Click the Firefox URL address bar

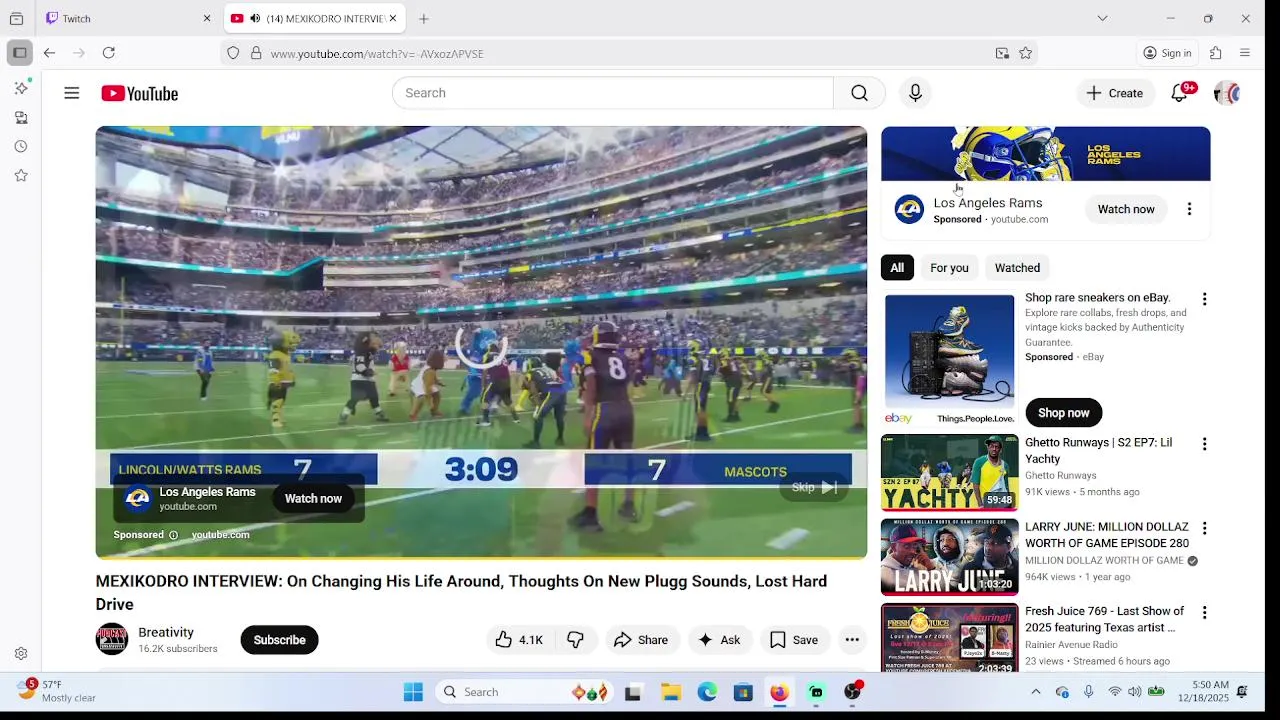(630, 53)
